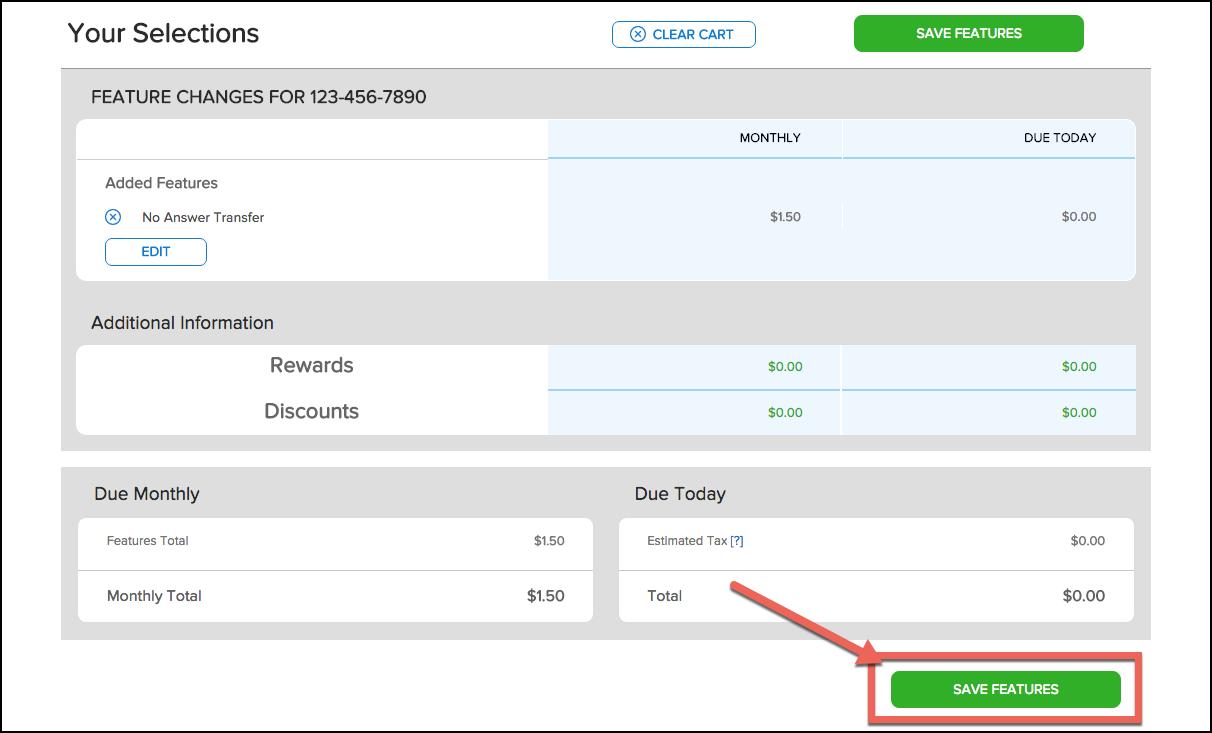Click the Due Today column header
This screenshot has height=733, width=1212.
pos(1059,138)
